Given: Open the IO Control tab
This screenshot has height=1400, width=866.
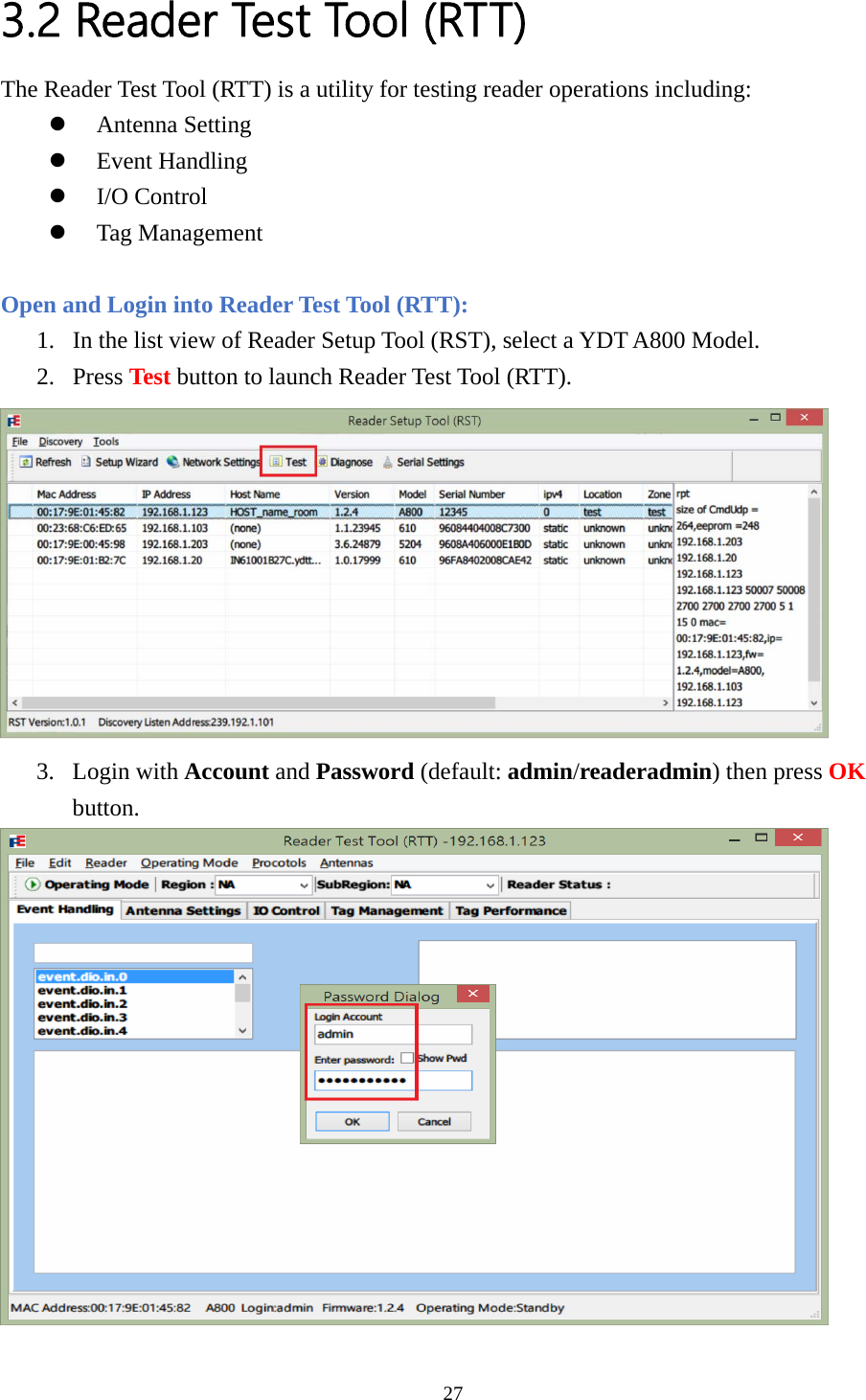Looking at the screenshot, I should coord(285,910).
